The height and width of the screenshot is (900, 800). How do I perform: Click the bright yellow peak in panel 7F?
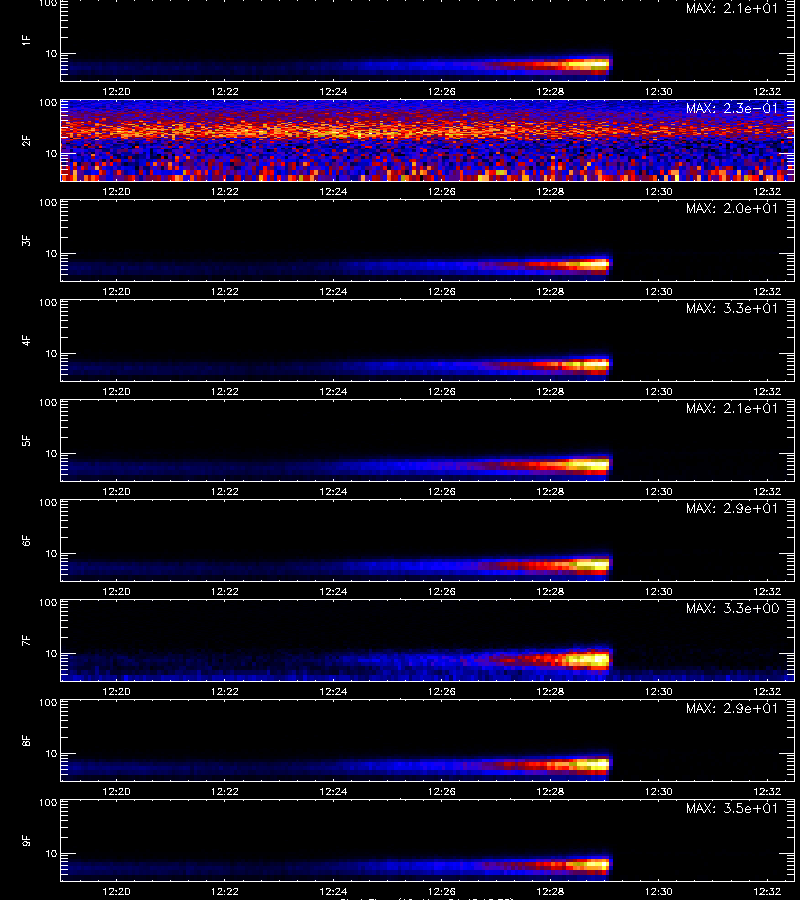(588, 660)
